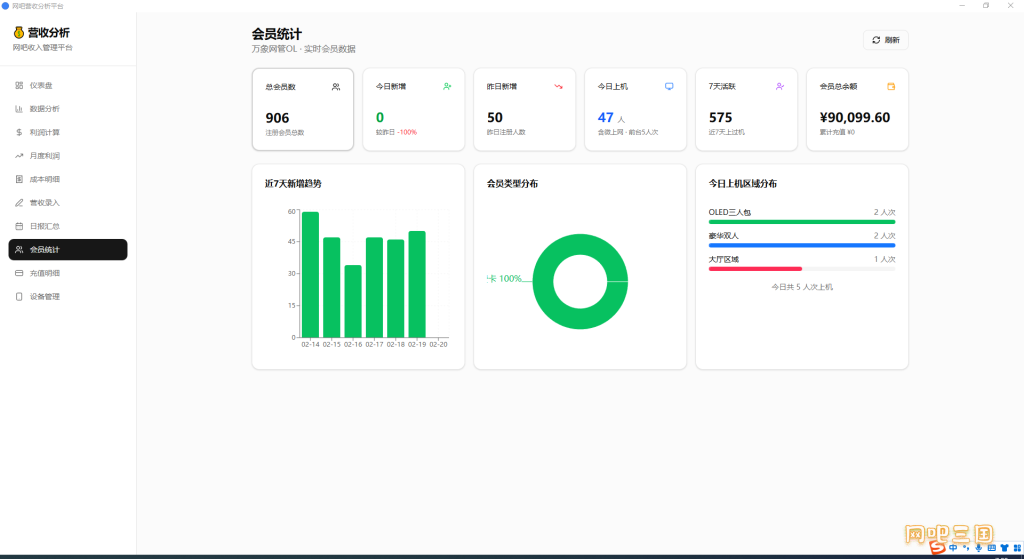
Task: Click the 02-20 axis label
Action: point(439,344)
